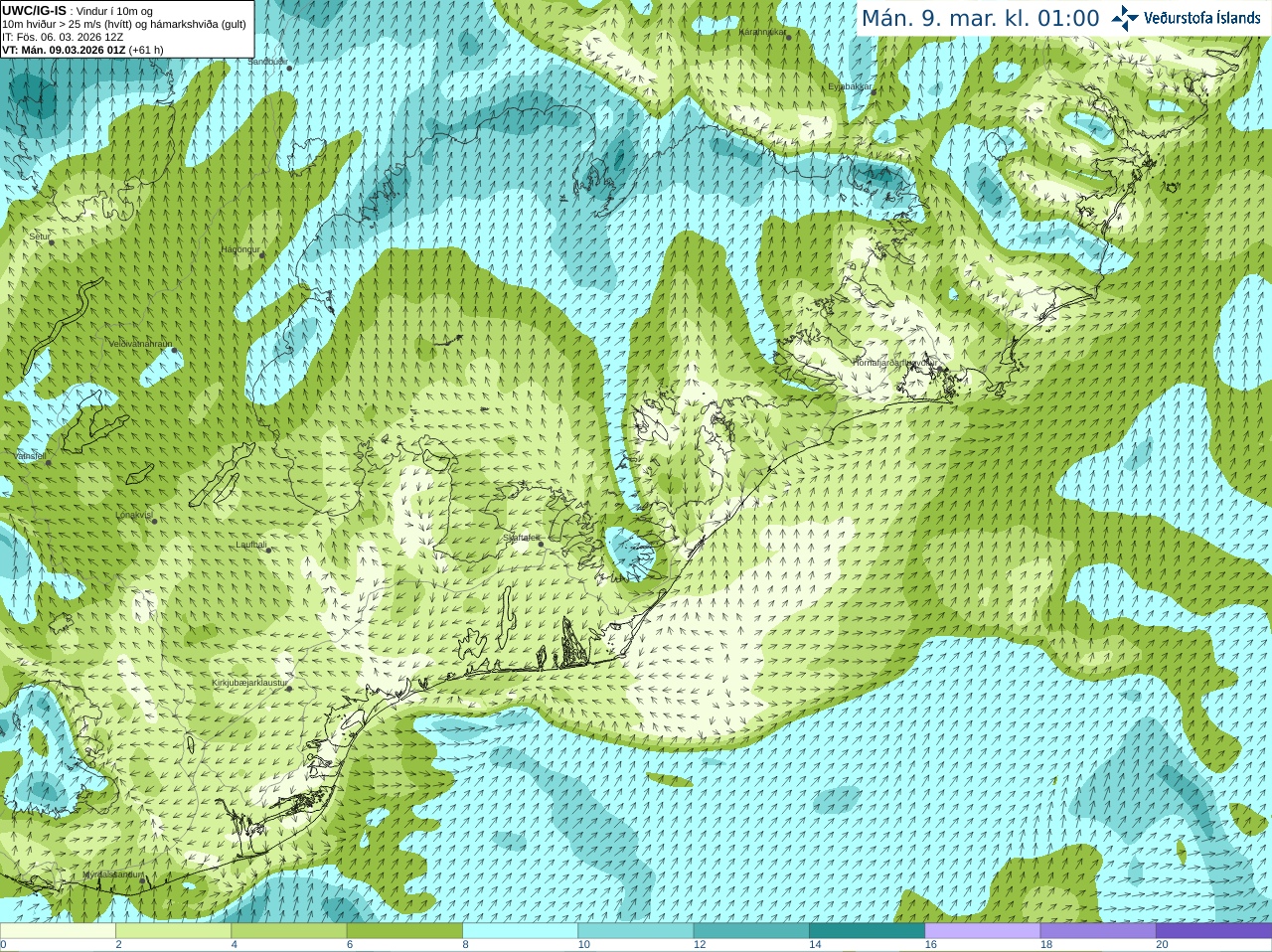Viewport: 1272px width, 952px height.
Task: Click the legend scale number 6
Action: click(x=350, y=945)
